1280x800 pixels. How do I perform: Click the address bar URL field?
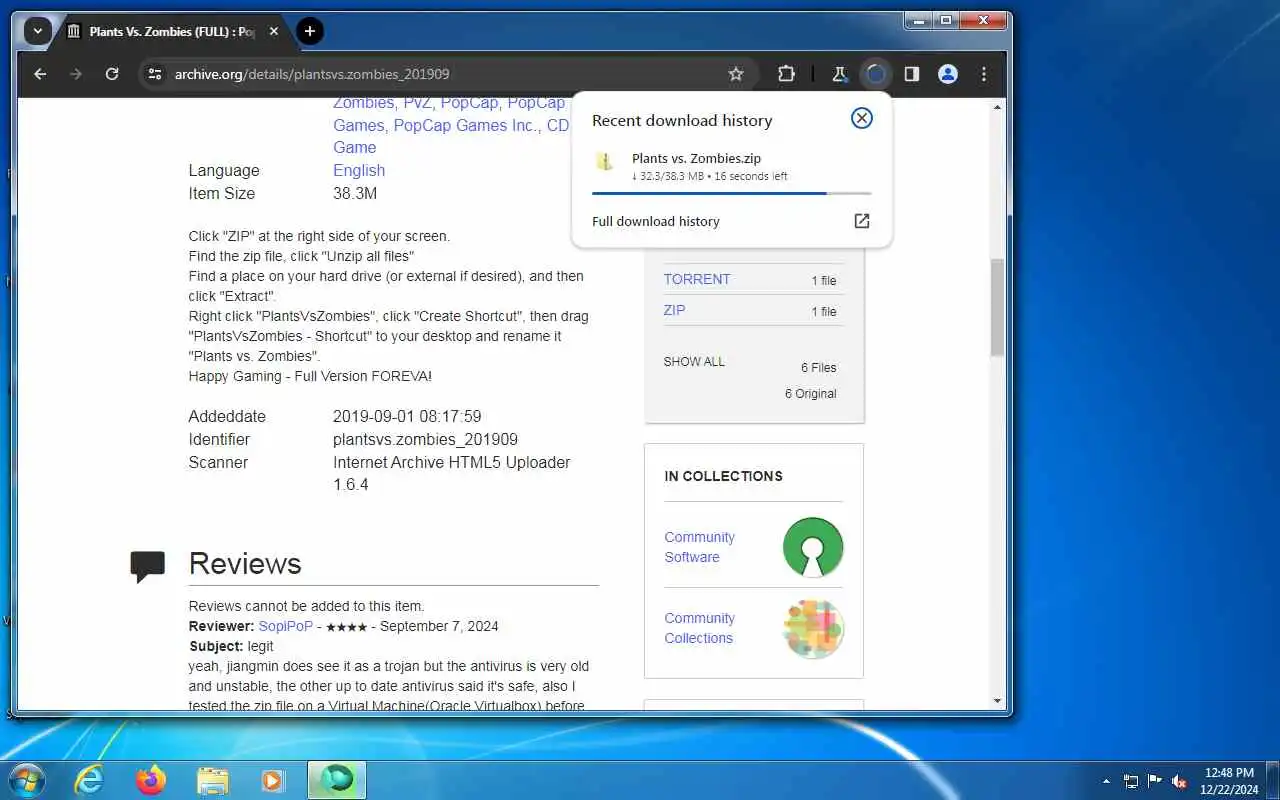445,74
